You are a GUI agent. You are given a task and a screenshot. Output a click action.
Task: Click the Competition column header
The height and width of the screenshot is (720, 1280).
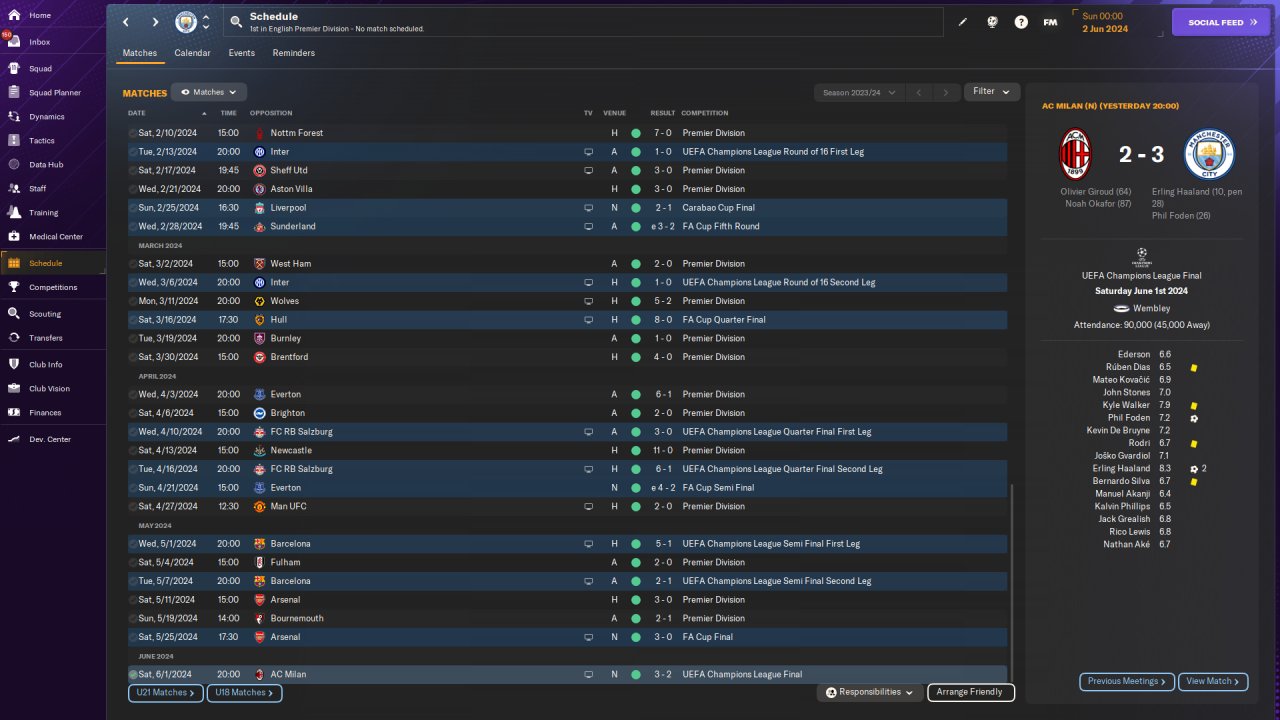click(705, 113)
